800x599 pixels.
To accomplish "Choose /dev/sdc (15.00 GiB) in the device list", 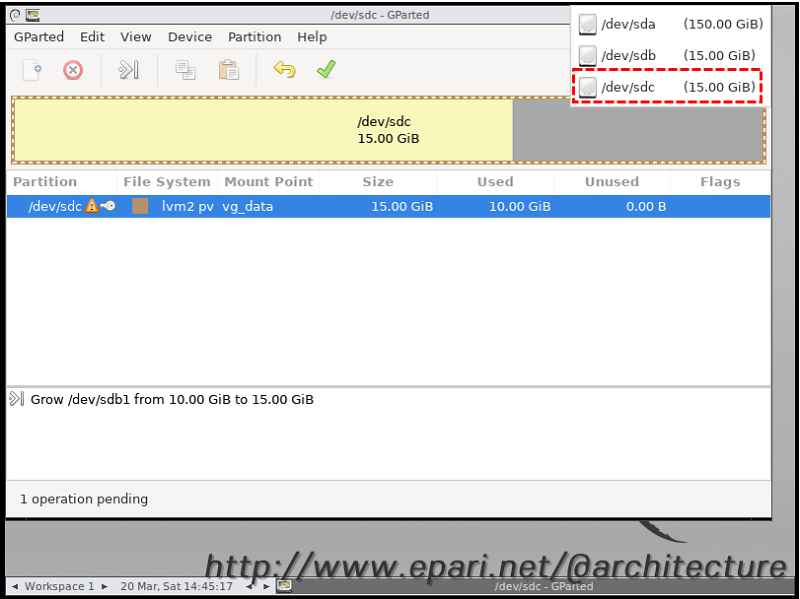I will [x=667, y=87].
